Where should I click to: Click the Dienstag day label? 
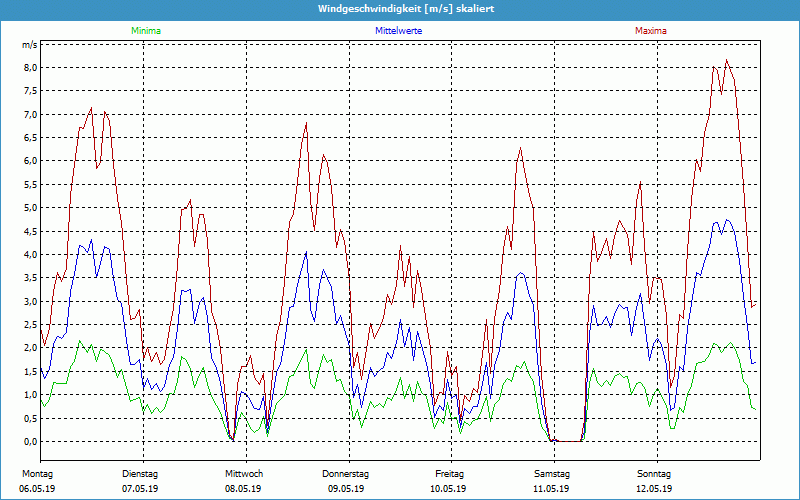pyautogui.click(x=140, y=474)
